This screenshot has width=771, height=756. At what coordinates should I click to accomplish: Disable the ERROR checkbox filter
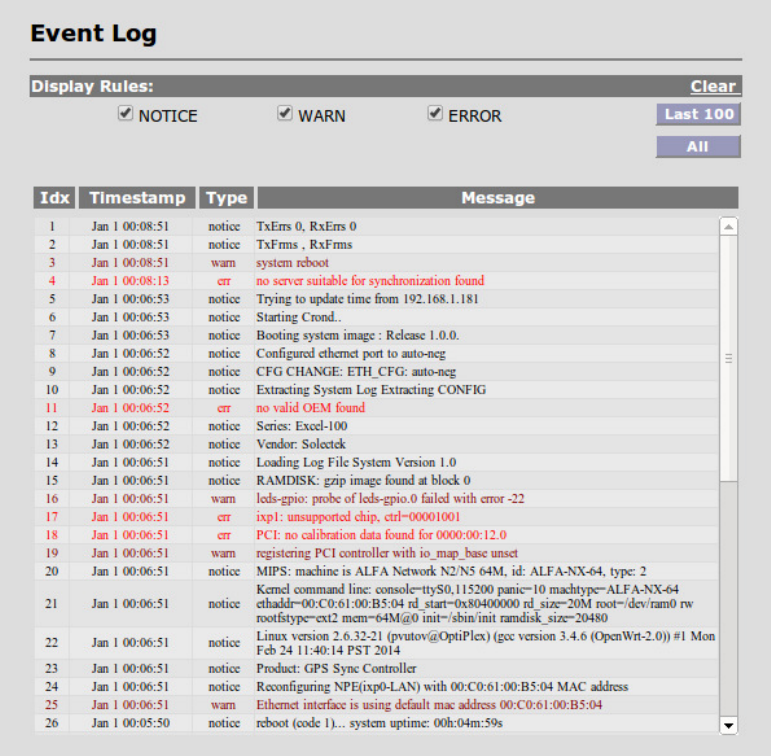point(435,114)
